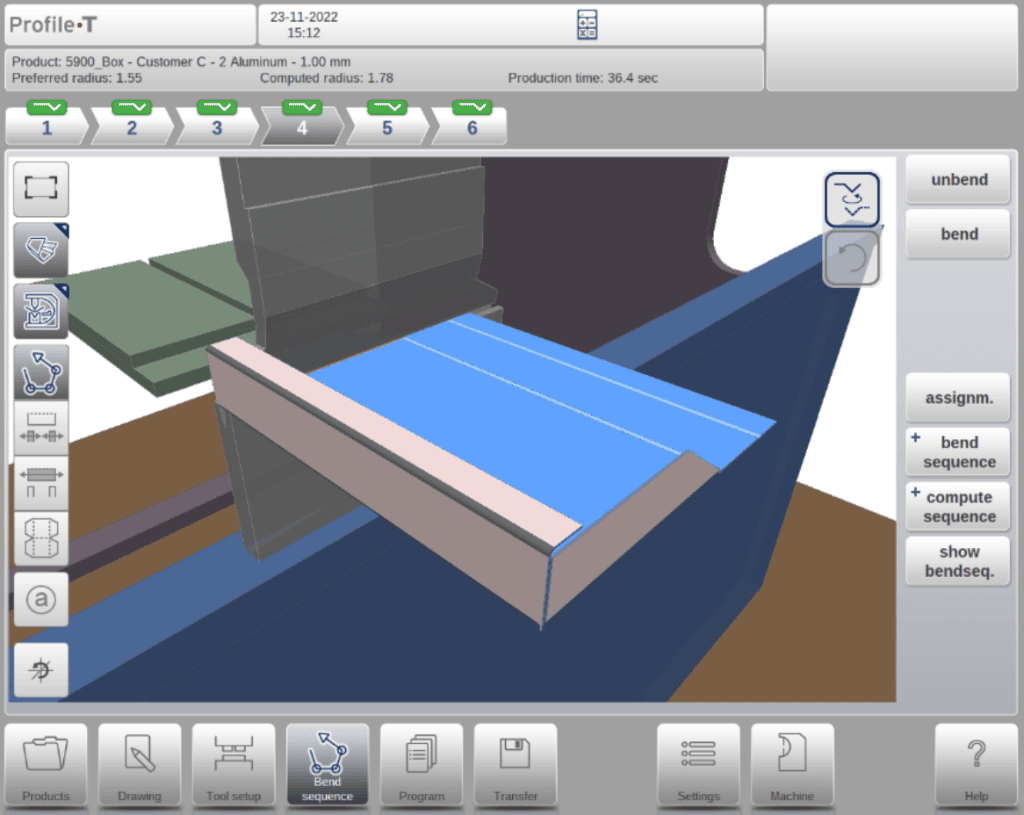Click the flip/rotate product icon
This screenshot has width=1024, height=815.
pos(852,199)
